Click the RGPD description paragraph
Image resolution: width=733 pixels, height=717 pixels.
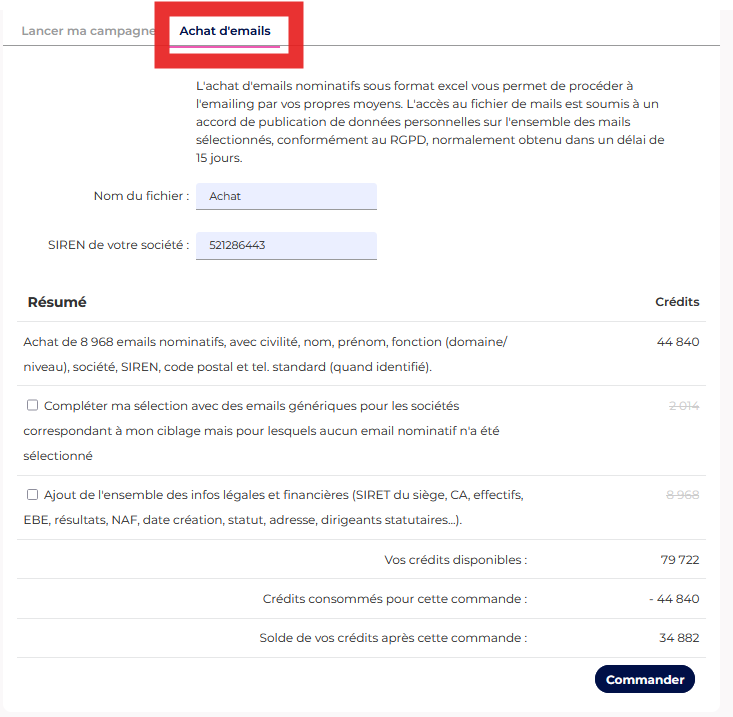(430, 122)
